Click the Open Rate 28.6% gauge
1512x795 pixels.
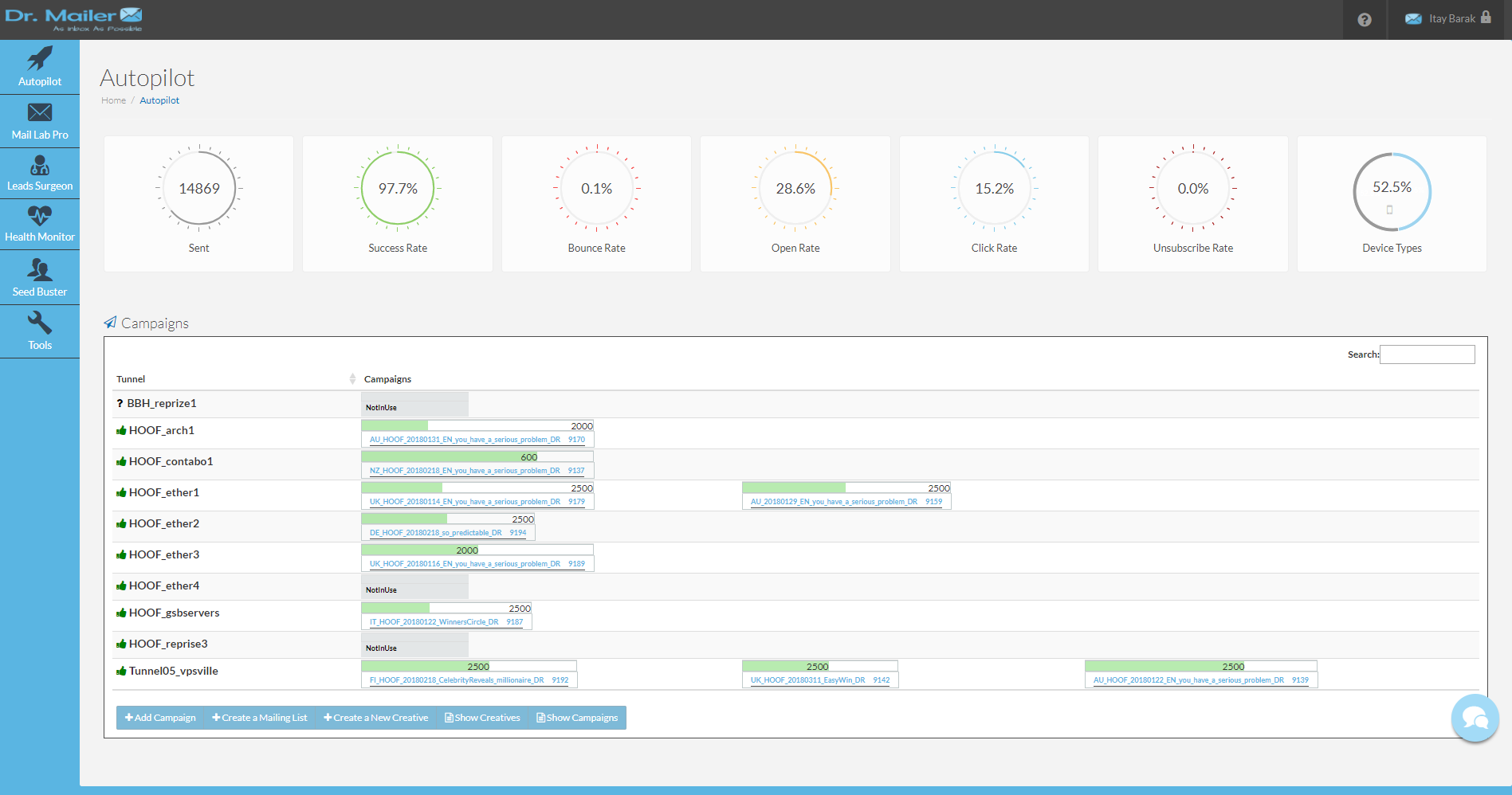(795, 189)
